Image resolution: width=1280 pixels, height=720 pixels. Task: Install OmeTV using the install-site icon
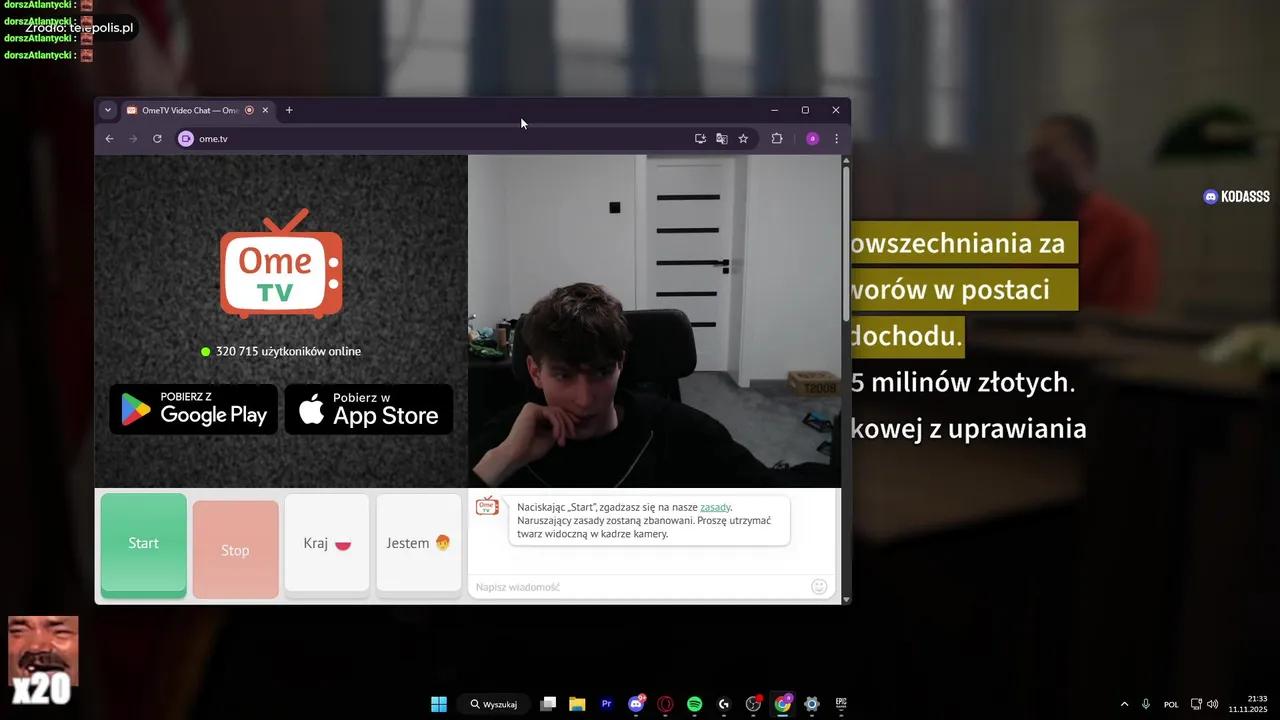point(701,138)
